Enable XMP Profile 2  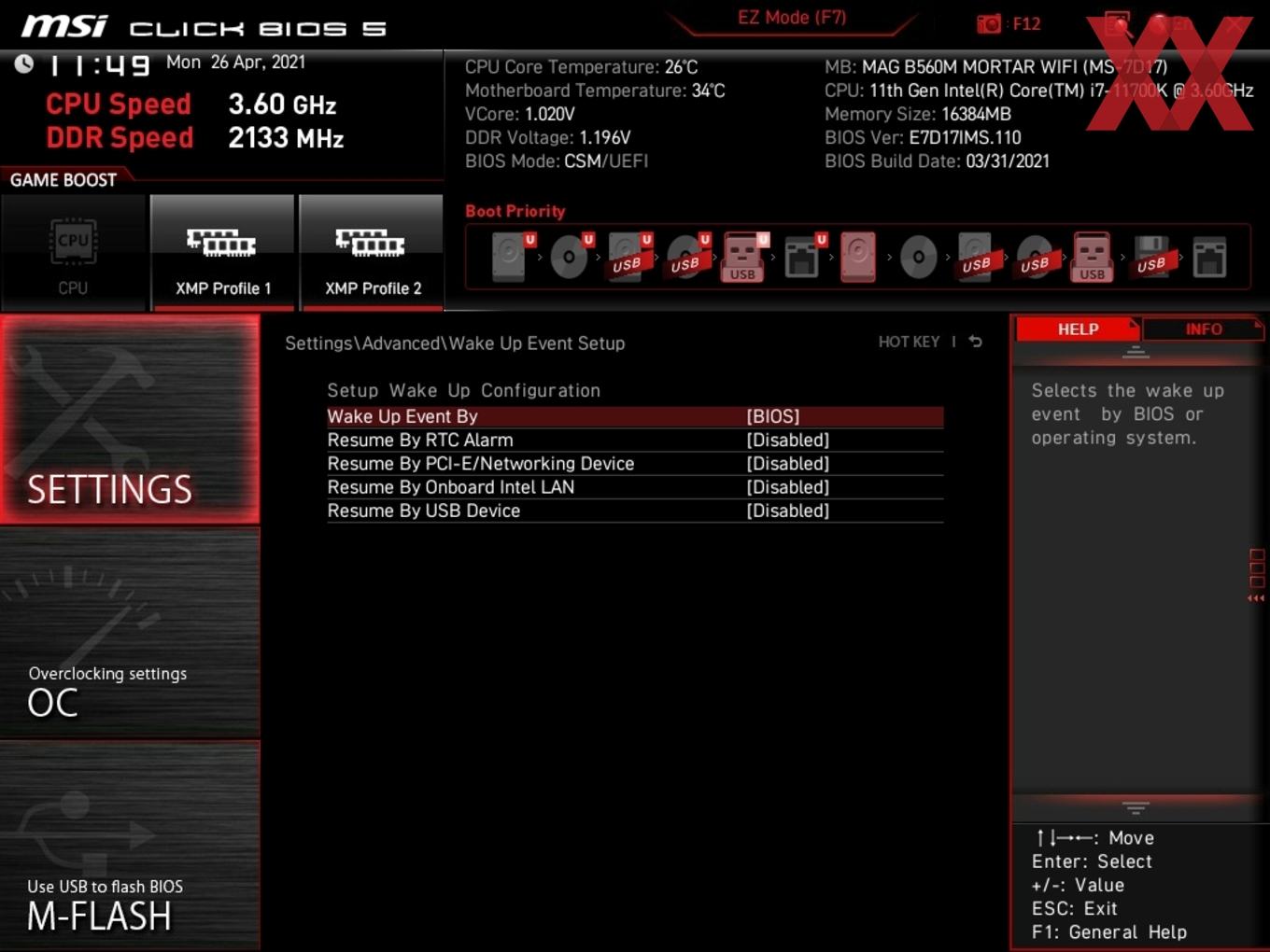[372, 252]
